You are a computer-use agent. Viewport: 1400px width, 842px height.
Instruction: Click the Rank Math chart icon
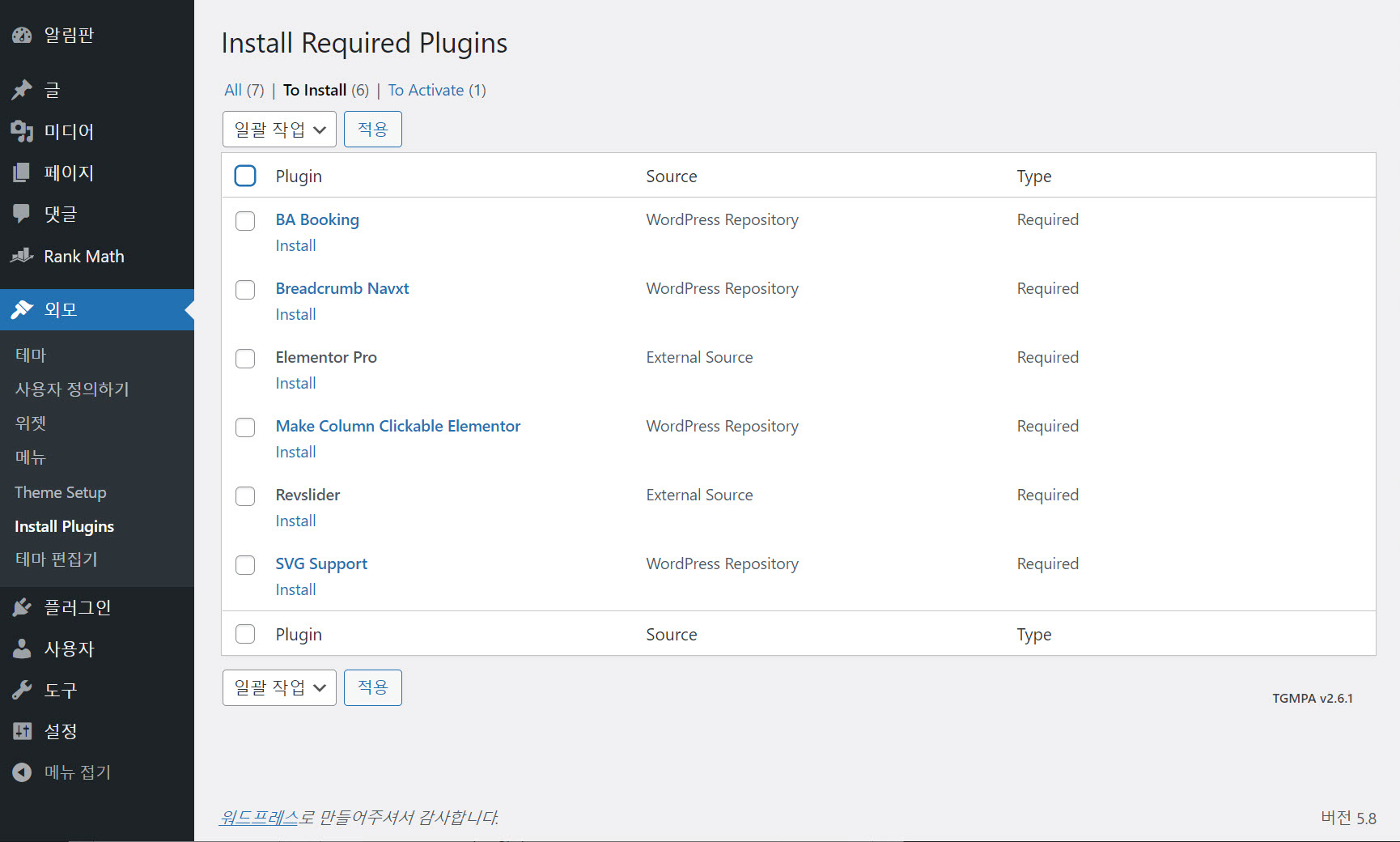[22, 256]
